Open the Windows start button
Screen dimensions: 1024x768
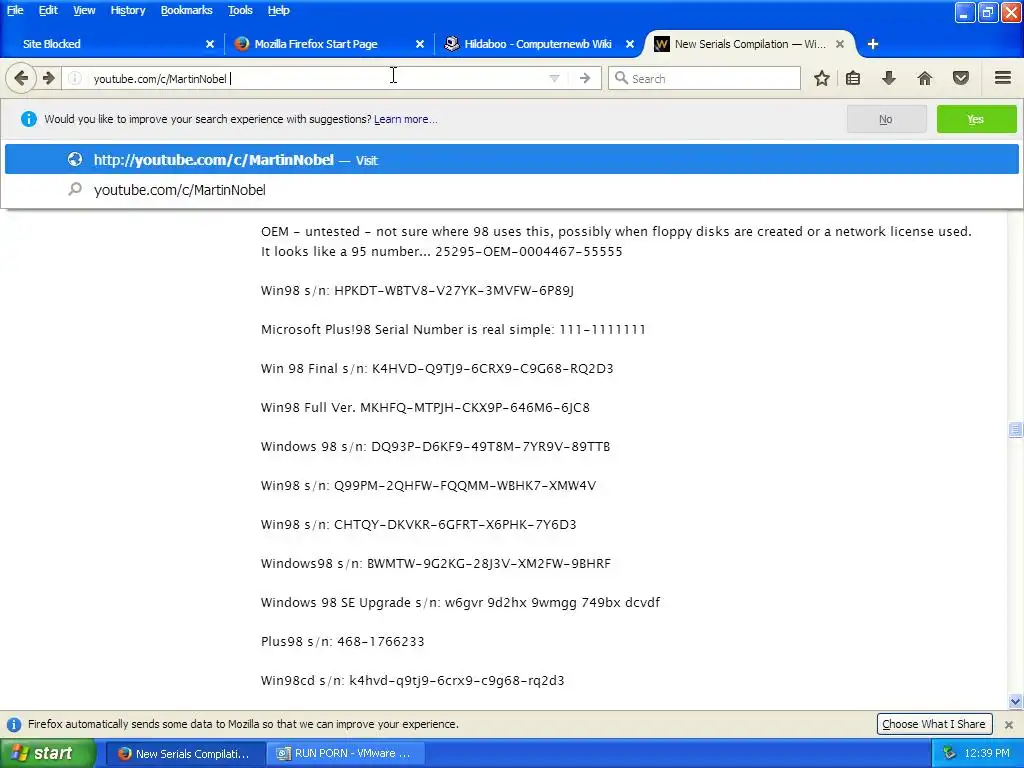coord(47,754)
